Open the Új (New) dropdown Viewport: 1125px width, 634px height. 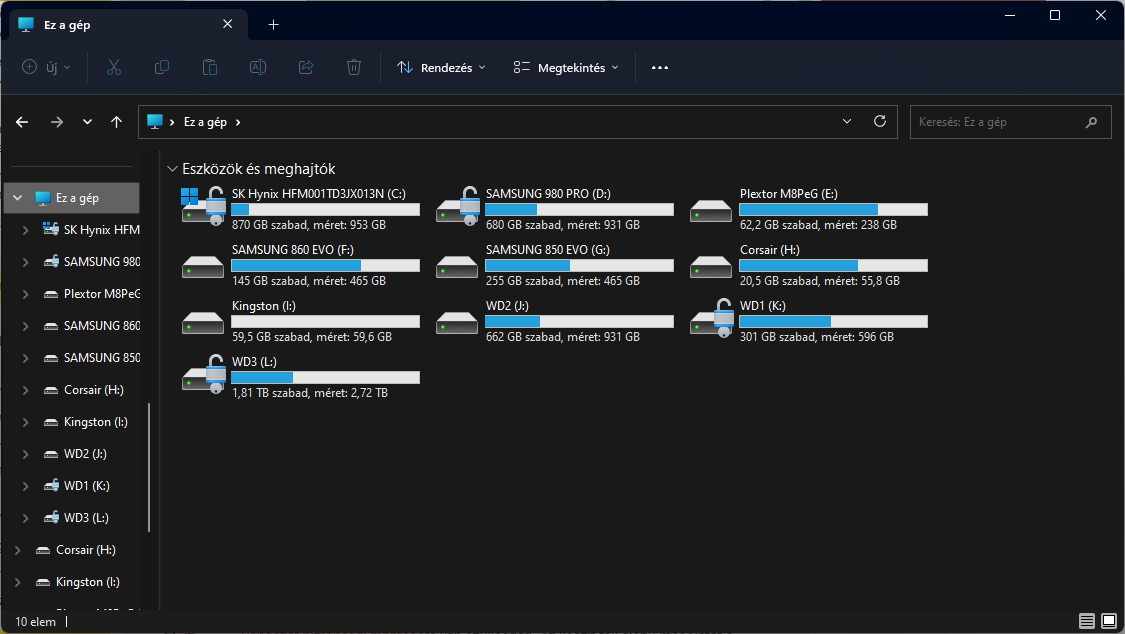pyautogui.click(x=47, y=67)
